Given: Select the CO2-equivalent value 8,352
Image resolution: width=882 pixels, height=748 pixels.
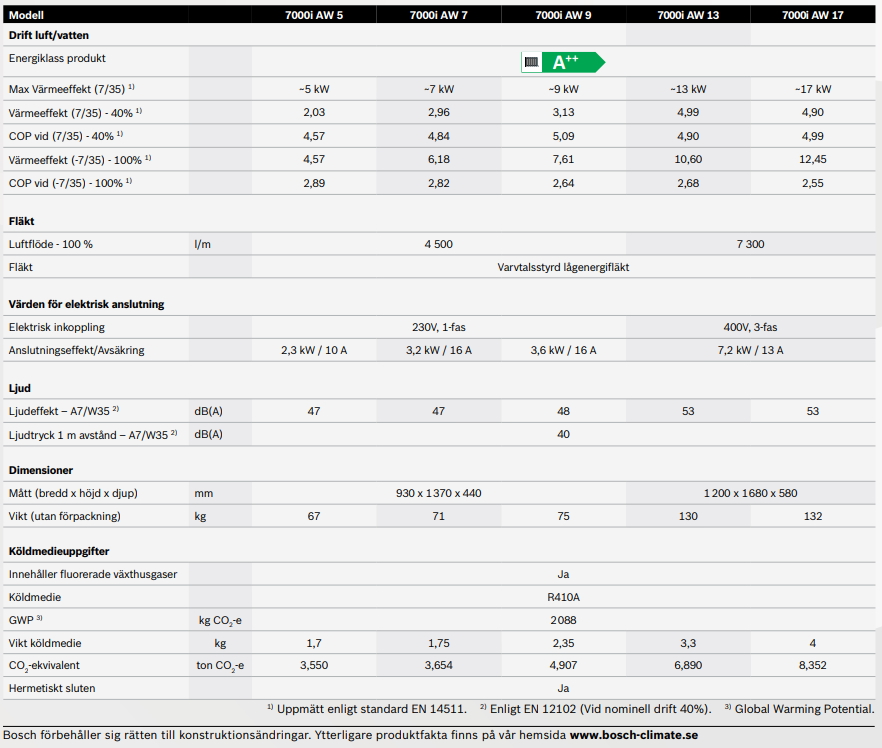Looking at the screenshot, I should pyautogui.click(x=813, y=665).
